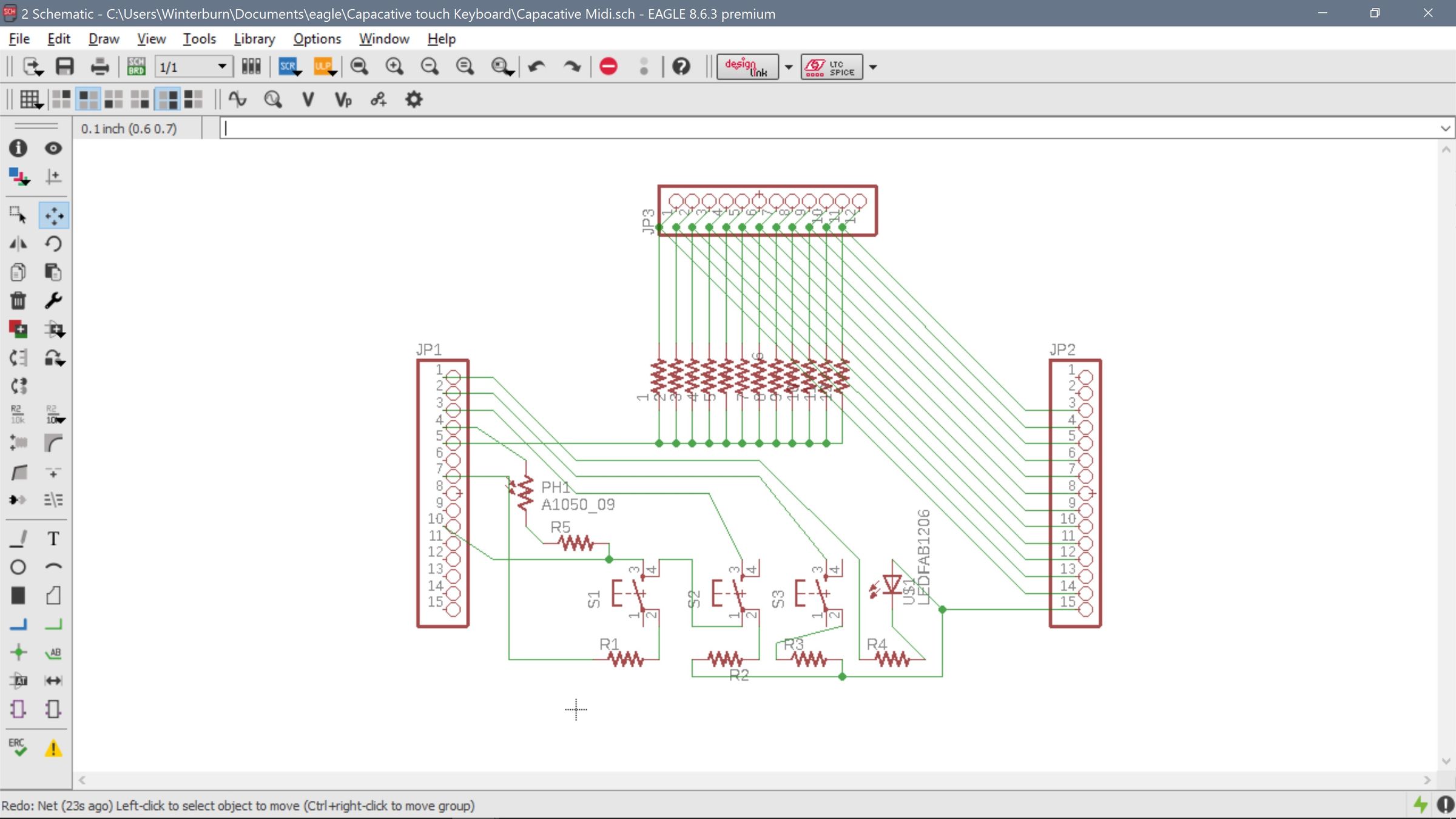The width and height of the screenshot is (1456, 819).
Task: Click the Design Link button
Action: (747, 67)
